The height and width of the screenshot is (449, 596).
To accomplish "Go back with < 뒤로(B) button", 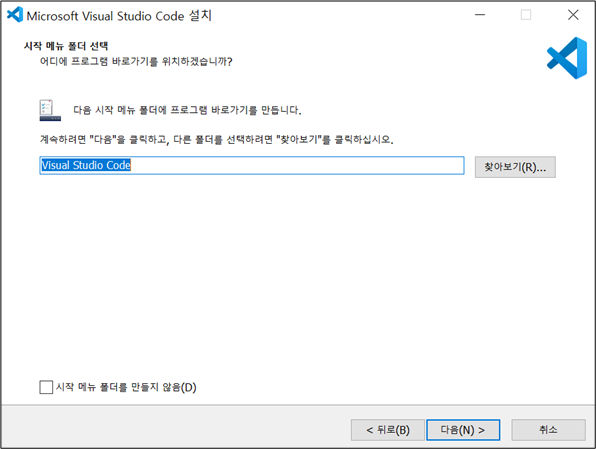I will (x=388, y=430).
